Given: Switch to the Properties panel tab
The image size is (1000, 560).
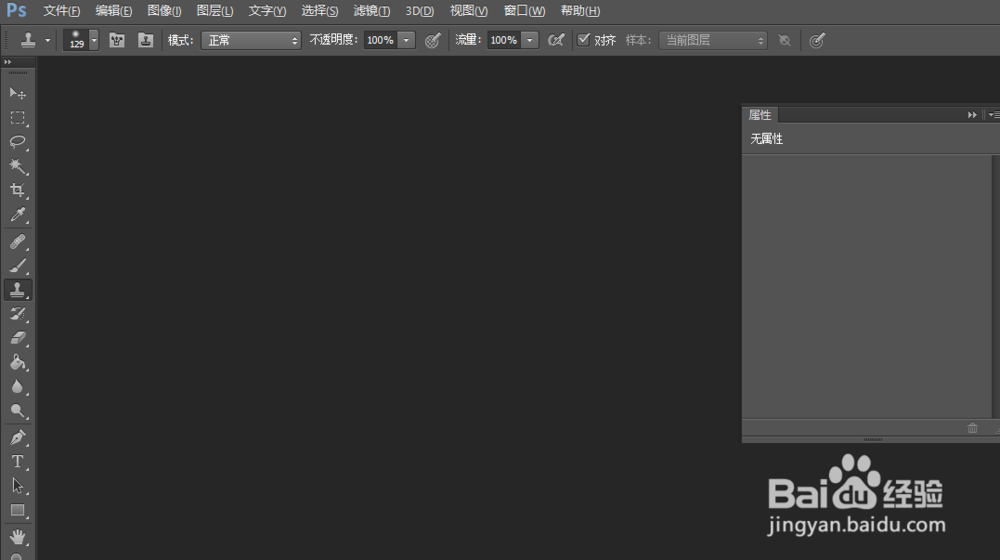Looking at the screenshot, I should point(760,115).
